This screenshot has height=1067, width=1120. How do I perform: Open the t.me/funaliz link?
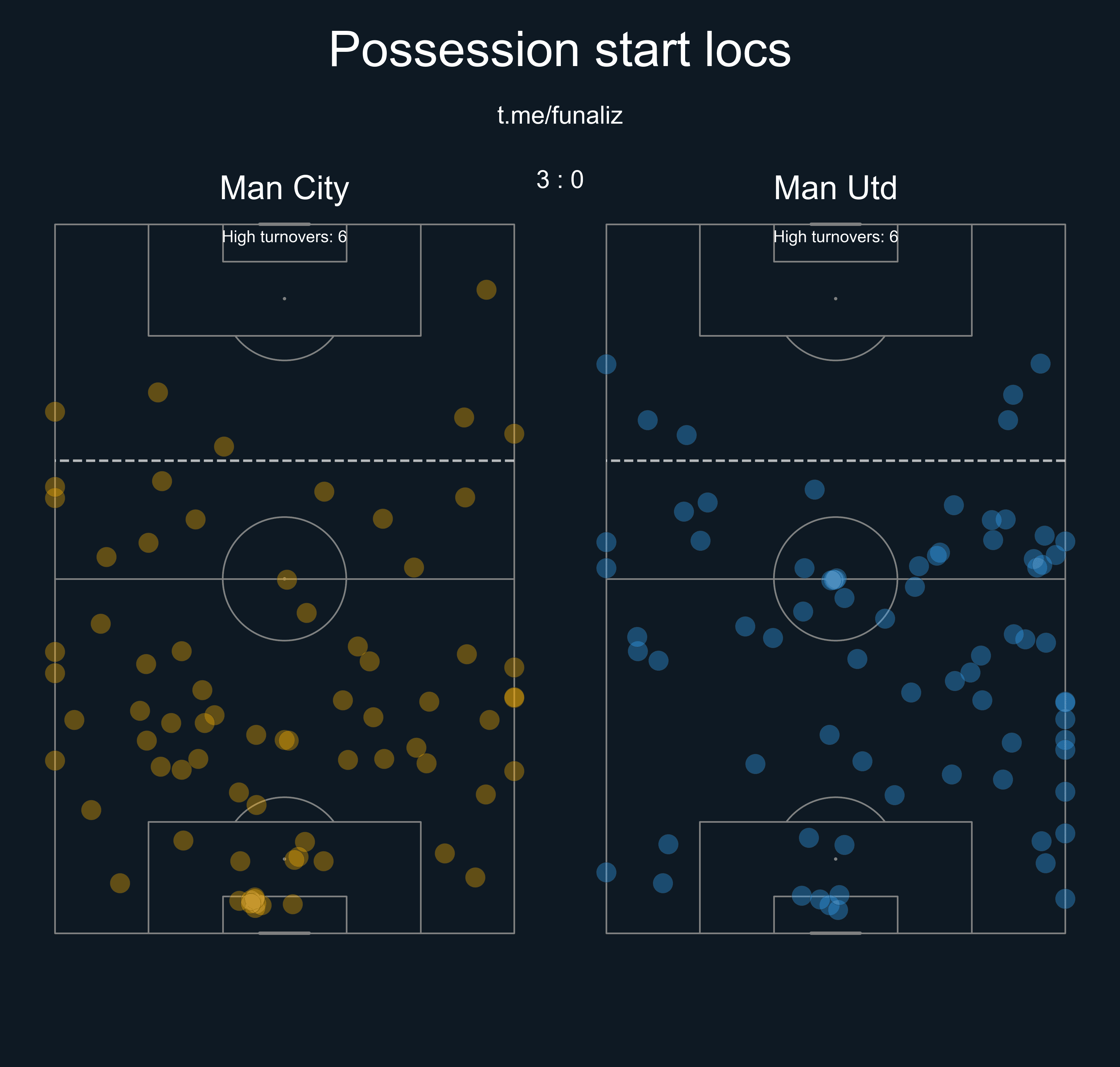[559, 116]
